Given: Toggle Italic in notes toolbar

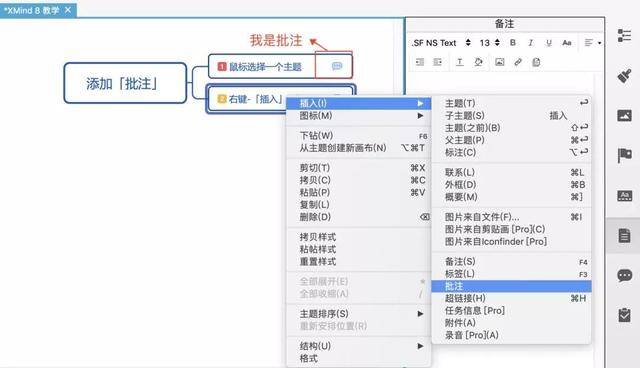Looking at the screenshot, I should tap(531, 42).
